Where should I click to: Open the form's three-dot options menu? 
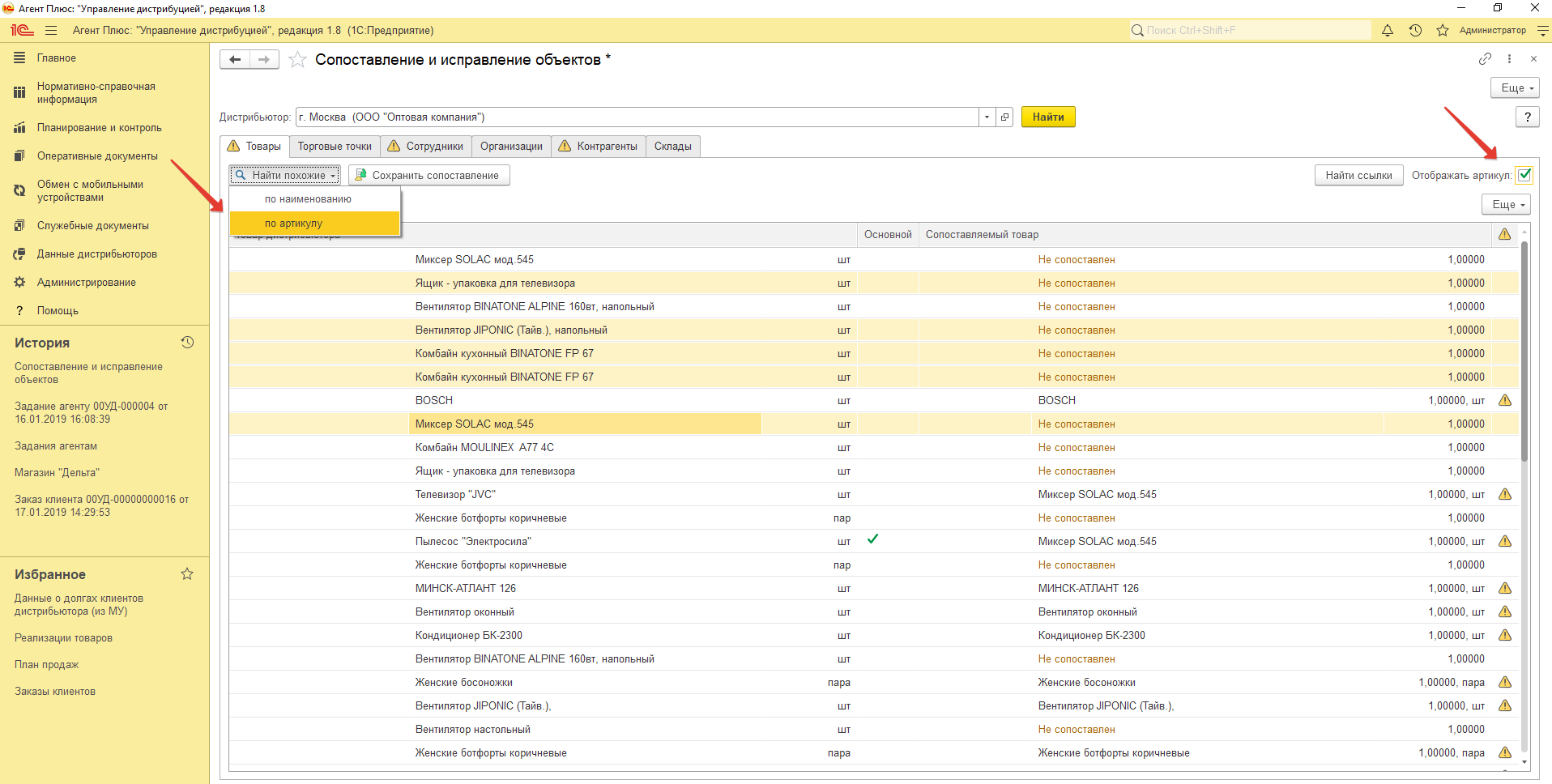click(1509, 58)
